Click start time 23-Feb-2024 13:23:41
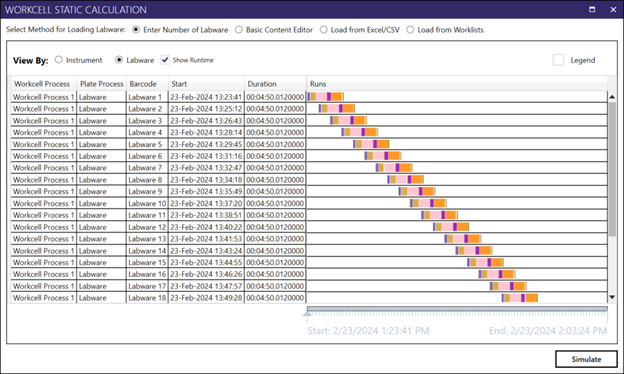 tap(206, 97)
